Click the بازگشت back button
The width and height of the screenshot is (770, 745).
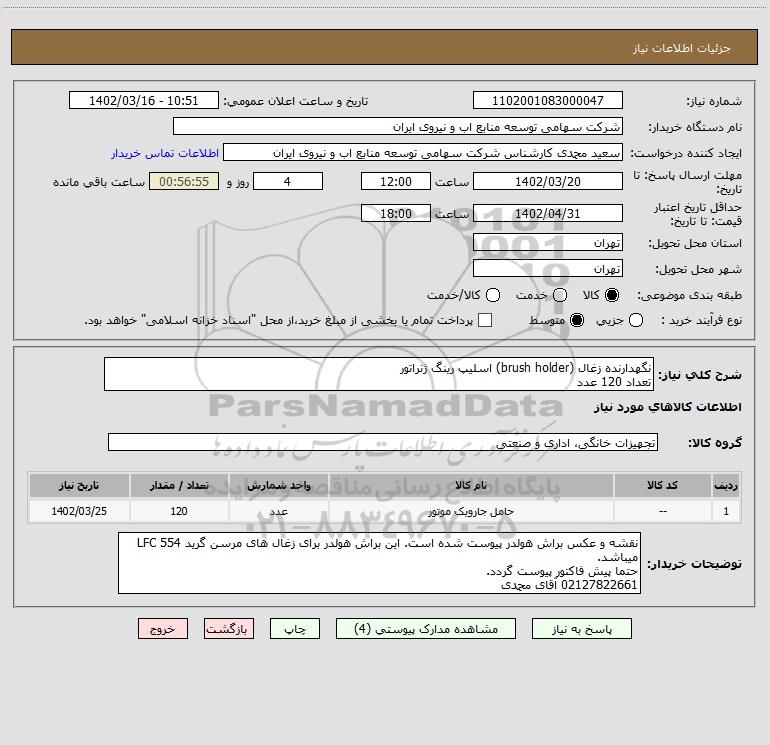click(x=229, y=629)
